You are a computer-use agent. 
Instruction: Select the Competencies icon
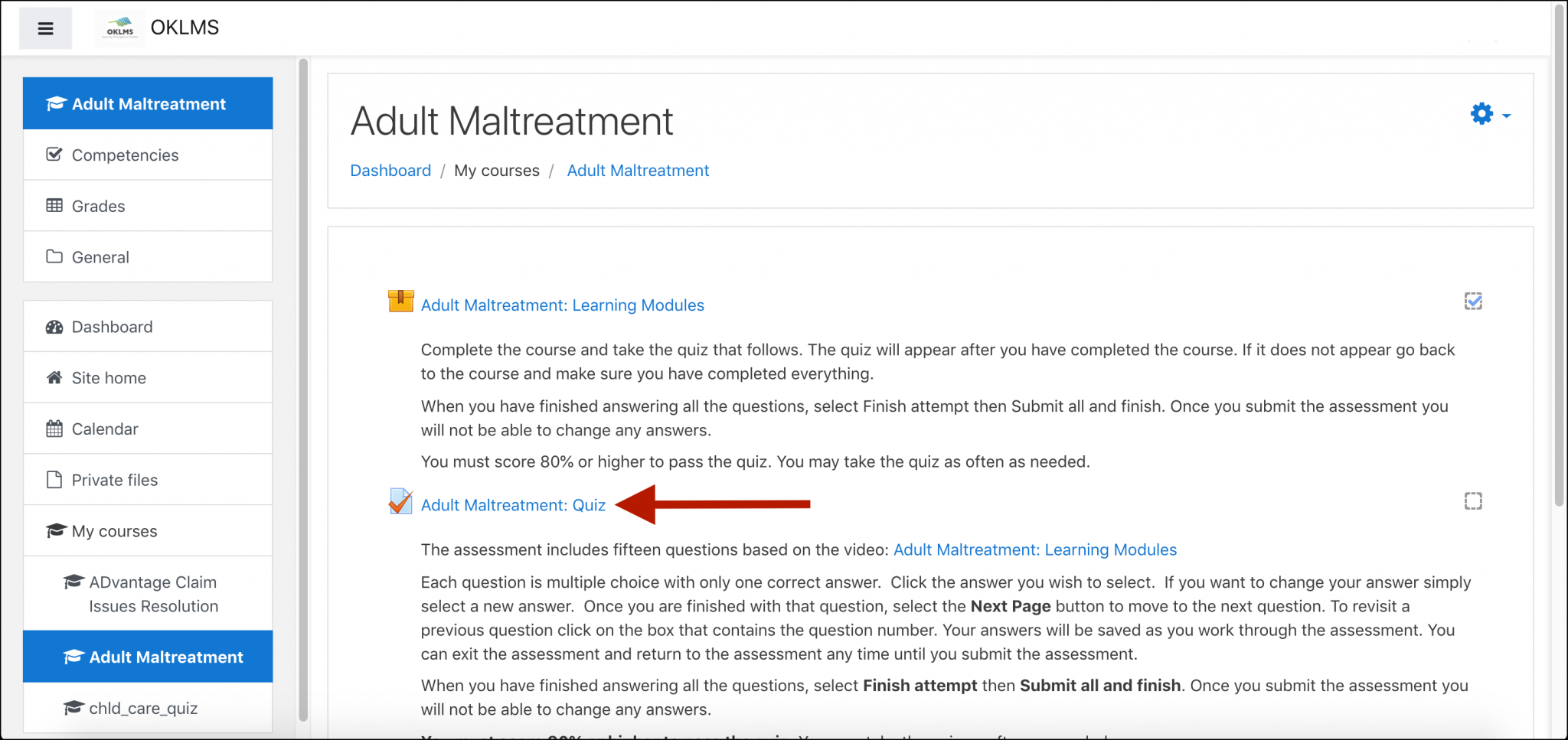pyautogui.click(x=54, y=155)
